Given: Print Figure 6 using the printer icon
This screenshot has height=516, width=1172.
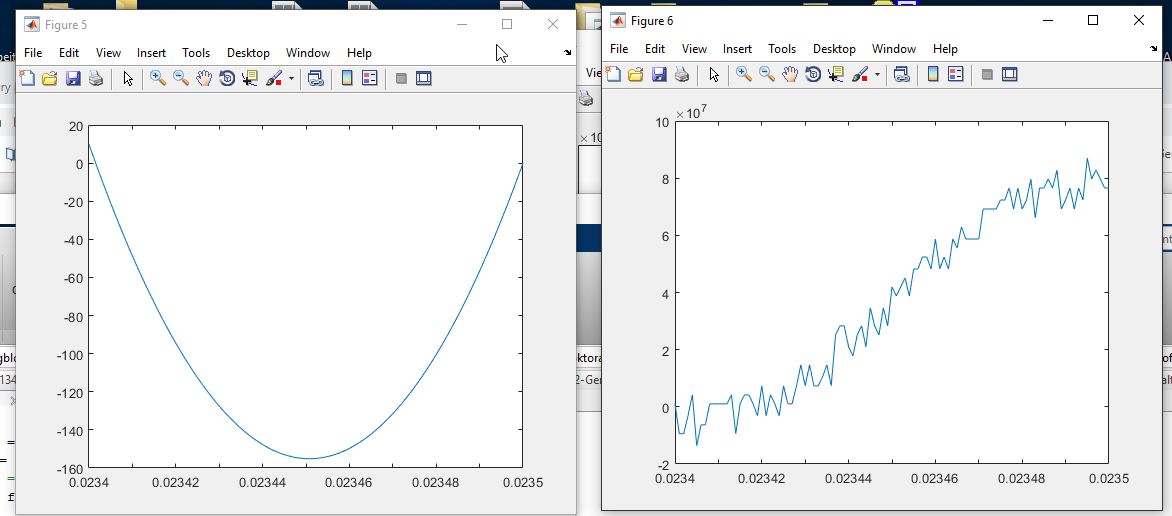Looking at the screenshot, I should pyautogui.click(x=681, y=74).
